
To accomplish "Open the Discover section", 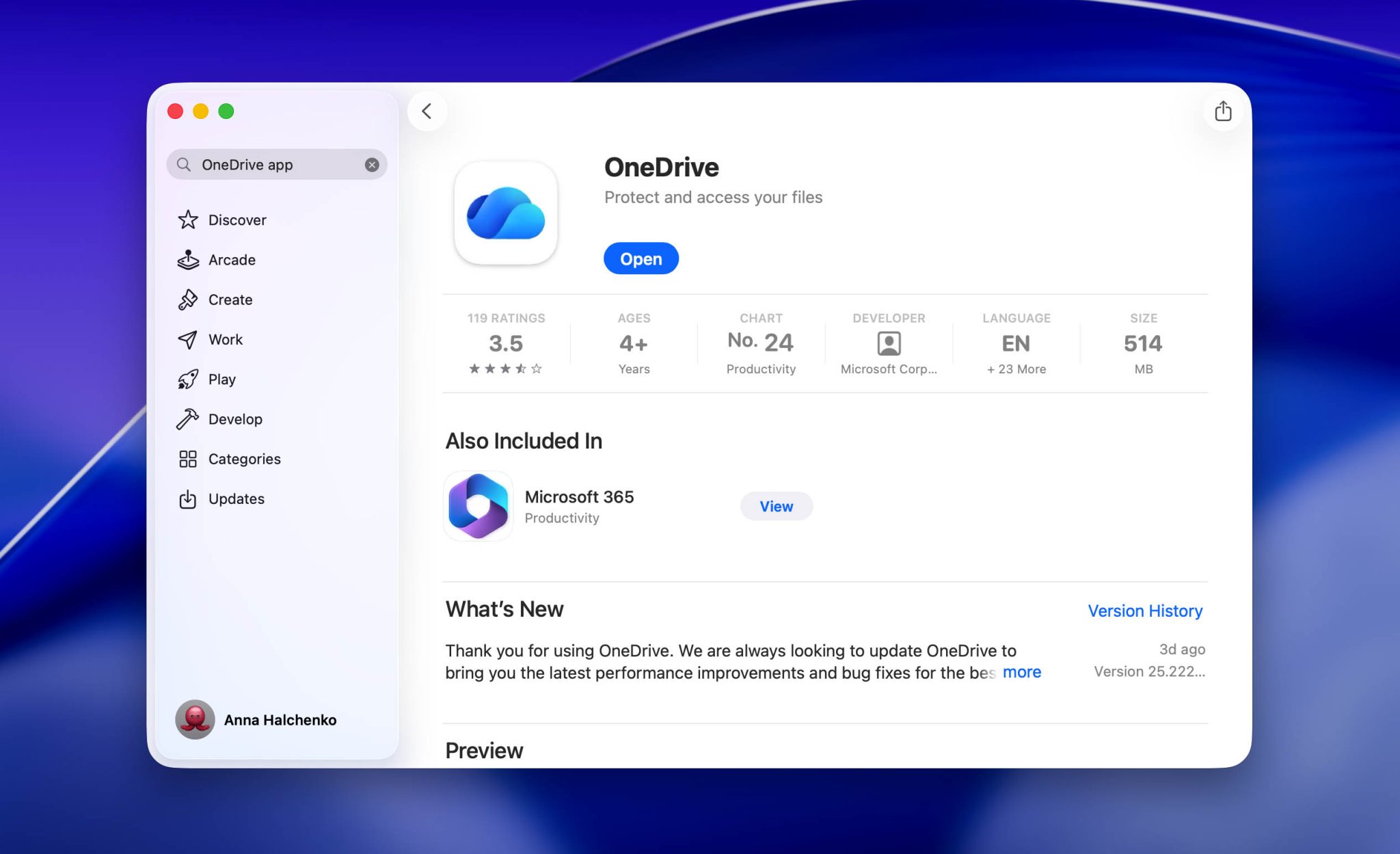I will (237, 219).
